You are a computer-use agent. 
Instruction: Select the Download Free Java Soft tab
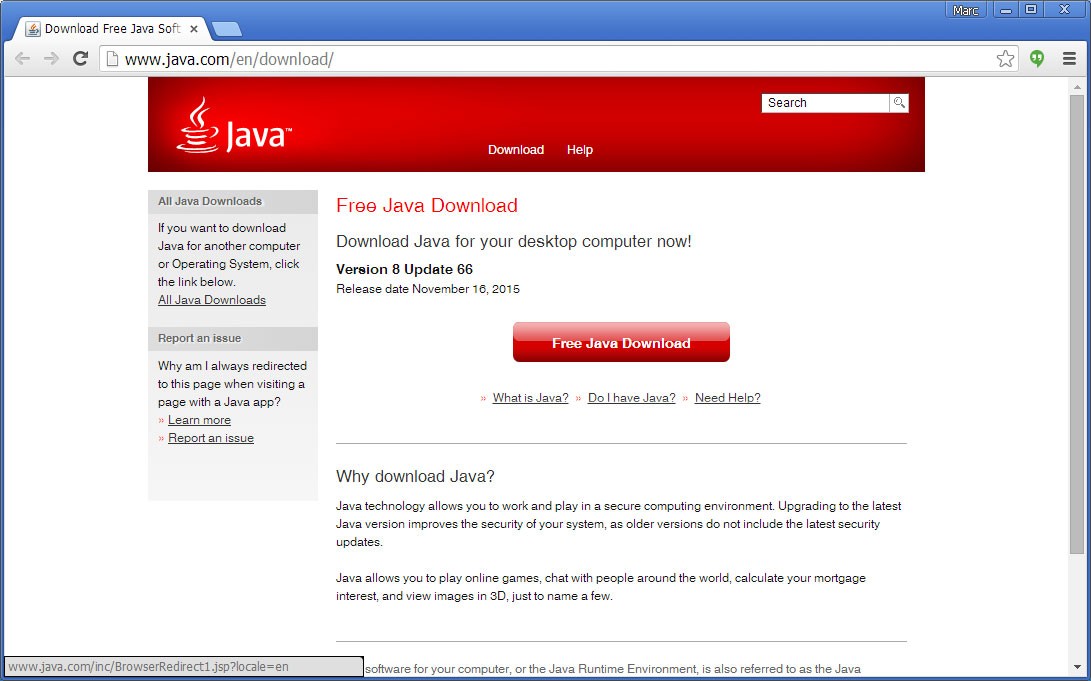[x=111, y=29]
